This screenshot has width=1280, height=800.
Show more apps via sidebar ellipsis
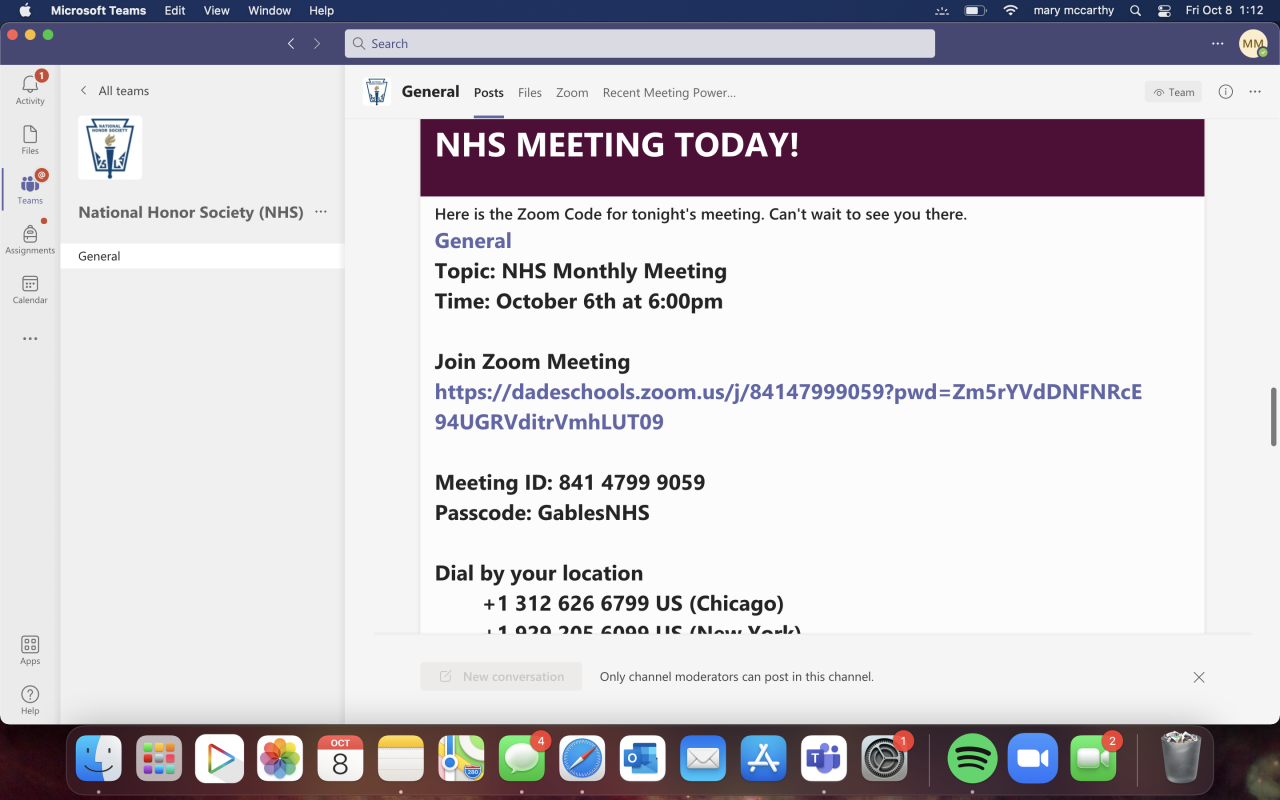coord(30,339)
